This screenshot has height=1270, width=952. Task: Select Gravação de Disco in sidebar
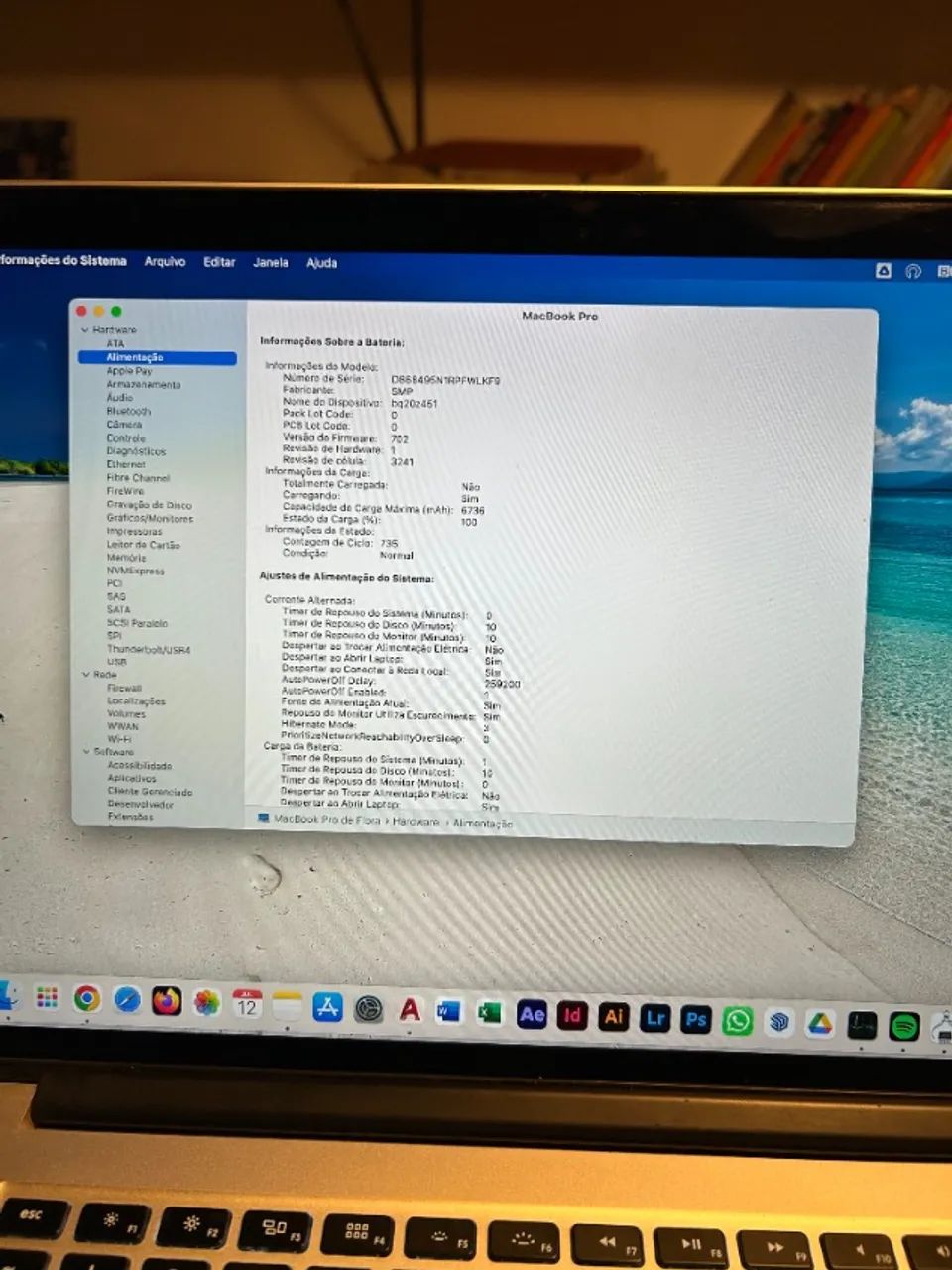point(149,505)
